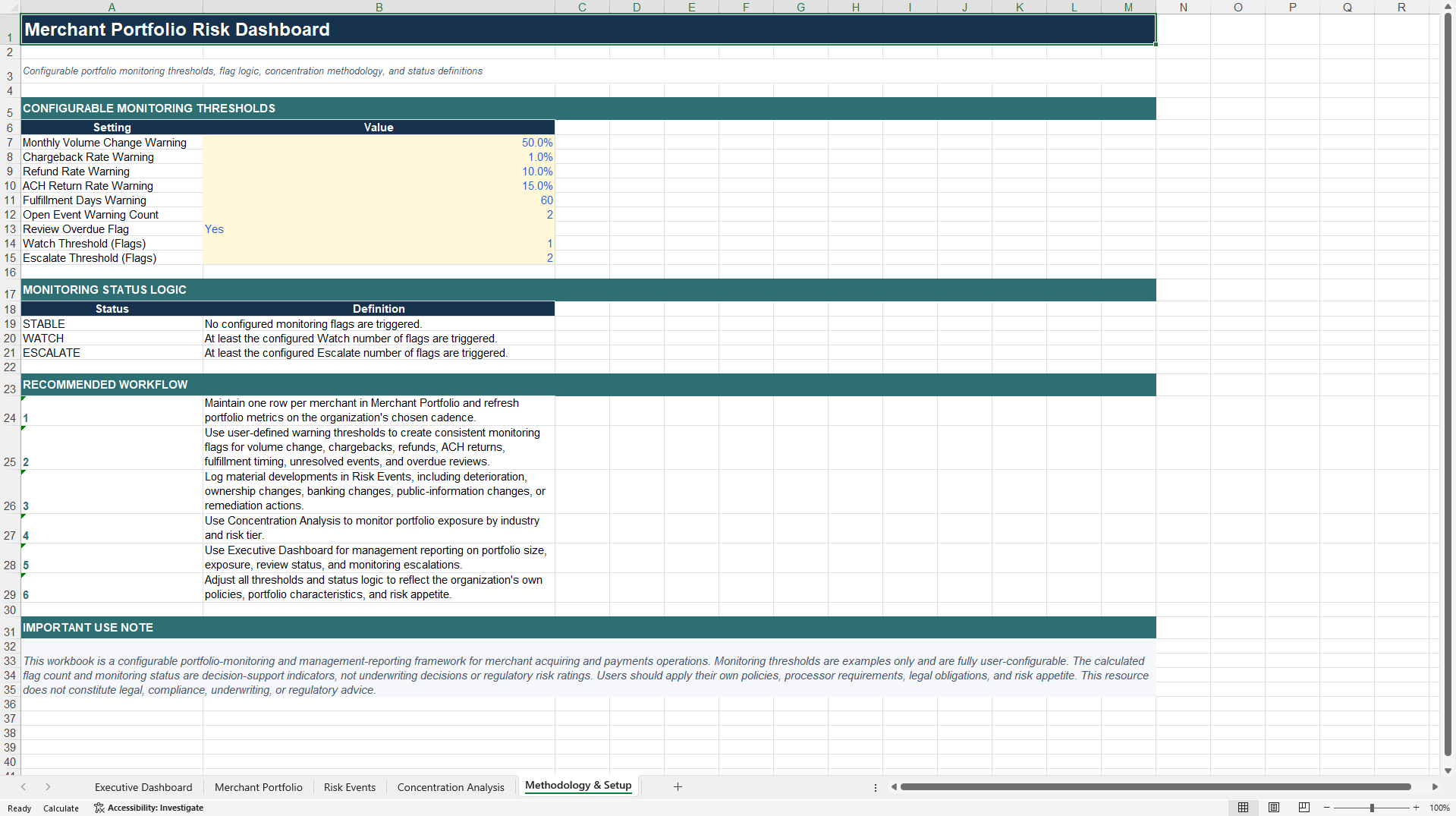Screen dimensions: 1456x816
Task: Go to next sheet tab arrow
Action: click(x=48, y=787)
